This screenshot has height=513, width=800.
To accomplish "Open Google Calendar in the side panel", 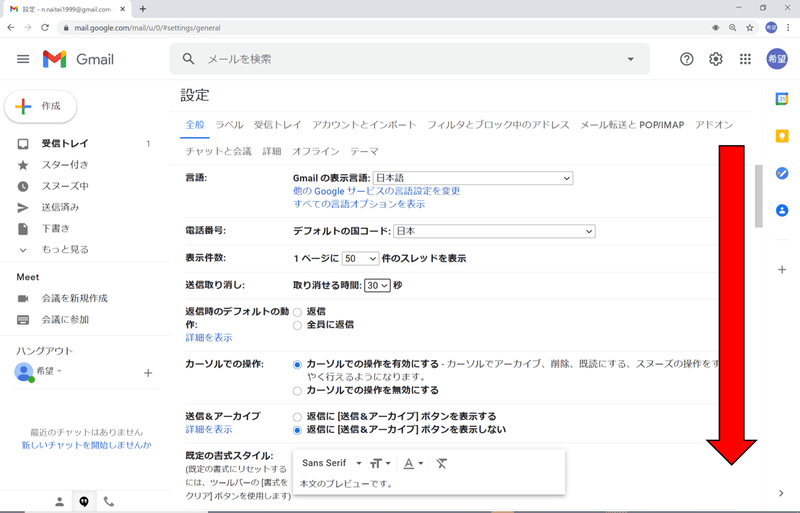I will (782, 99).
